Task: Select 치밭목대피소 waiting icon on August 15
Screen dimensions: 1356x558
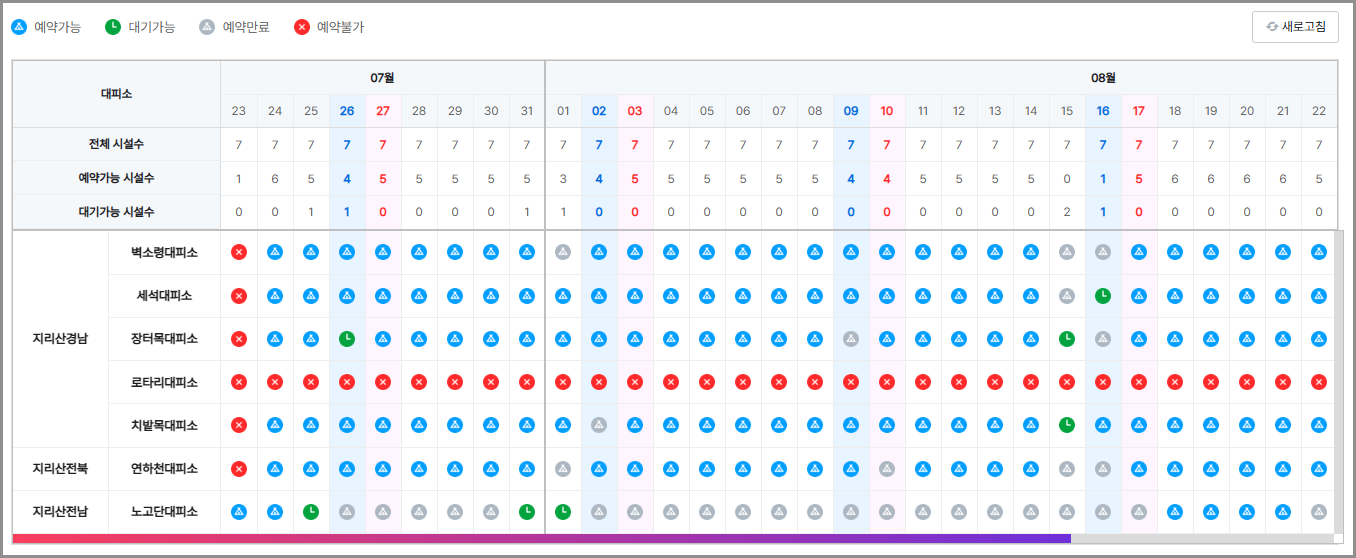Action: [1067, 425]
